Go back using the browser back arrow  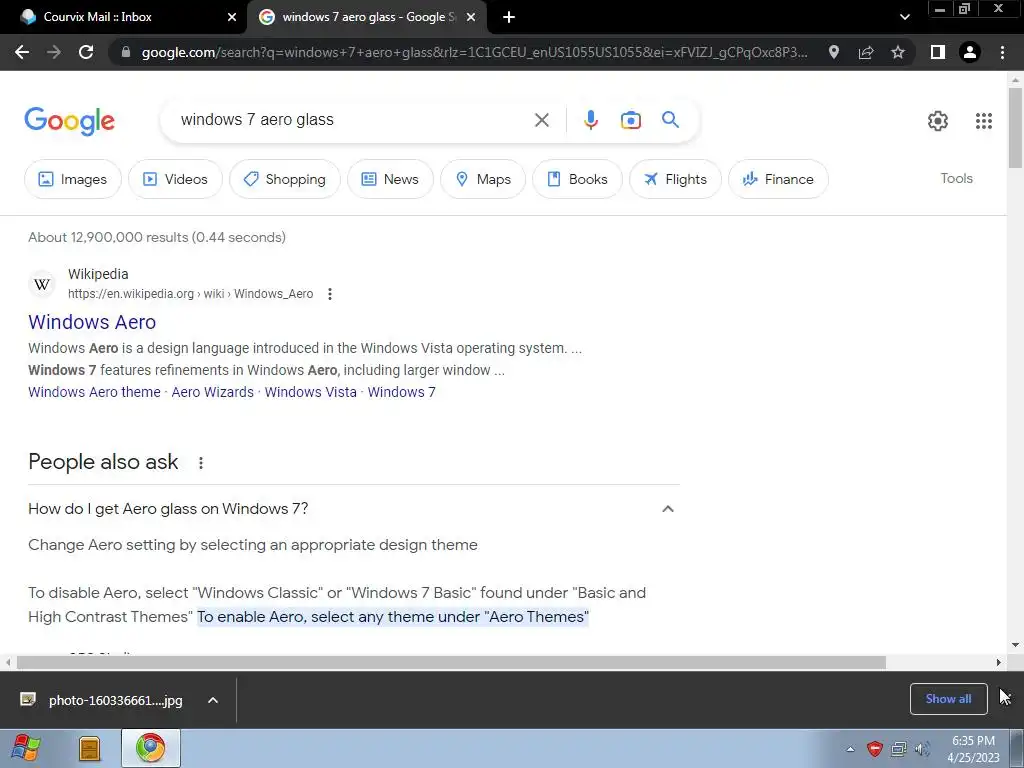click(x=22, y=52)
